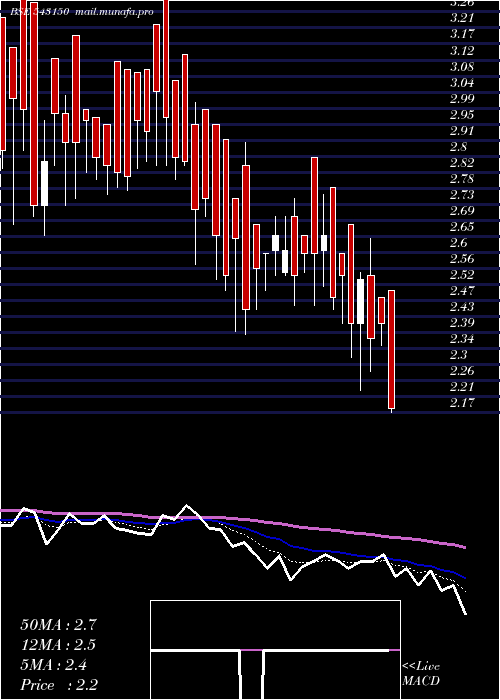Image resolution: width=500 pixels, height=700 pixels.
Task: Click the 2.21 price axis label
Action: (462, 387)
